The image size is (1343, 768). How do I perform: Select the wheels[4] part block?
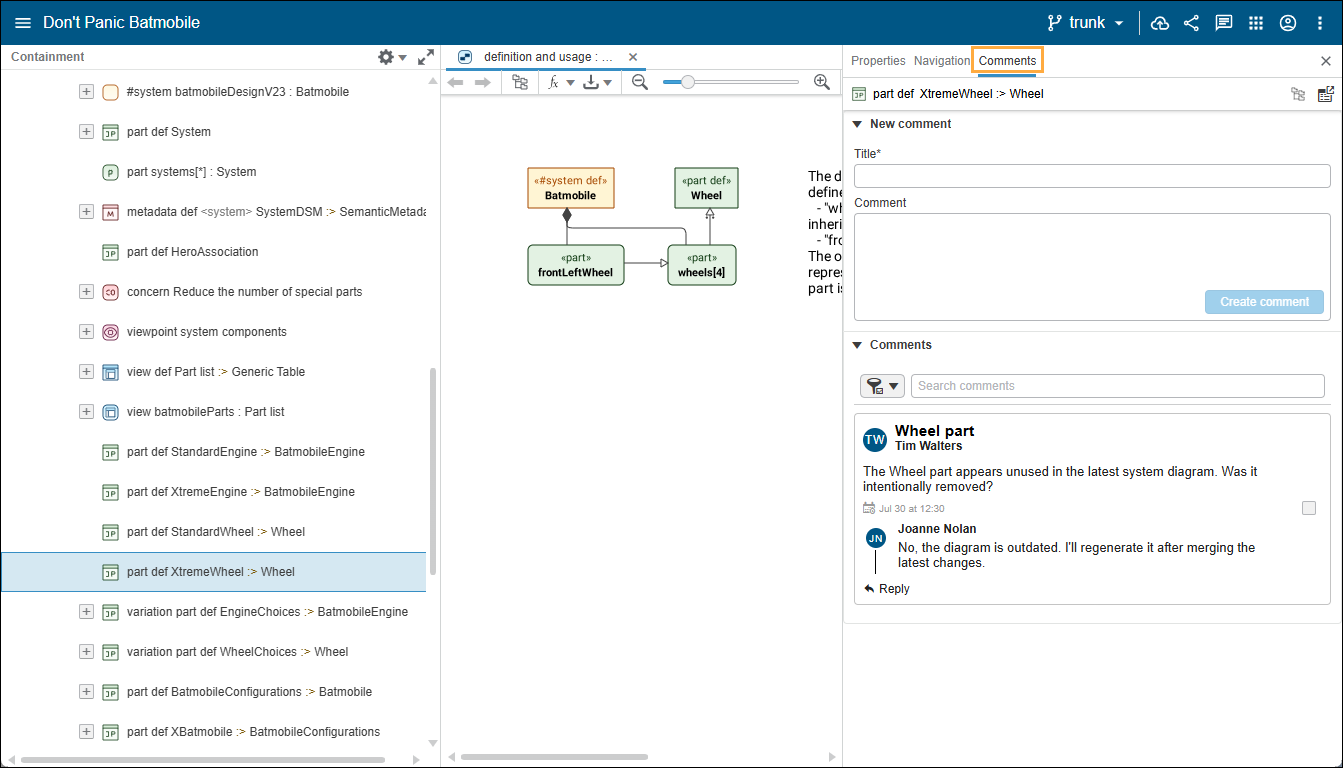pyautogui.click(x=701, y=265)
